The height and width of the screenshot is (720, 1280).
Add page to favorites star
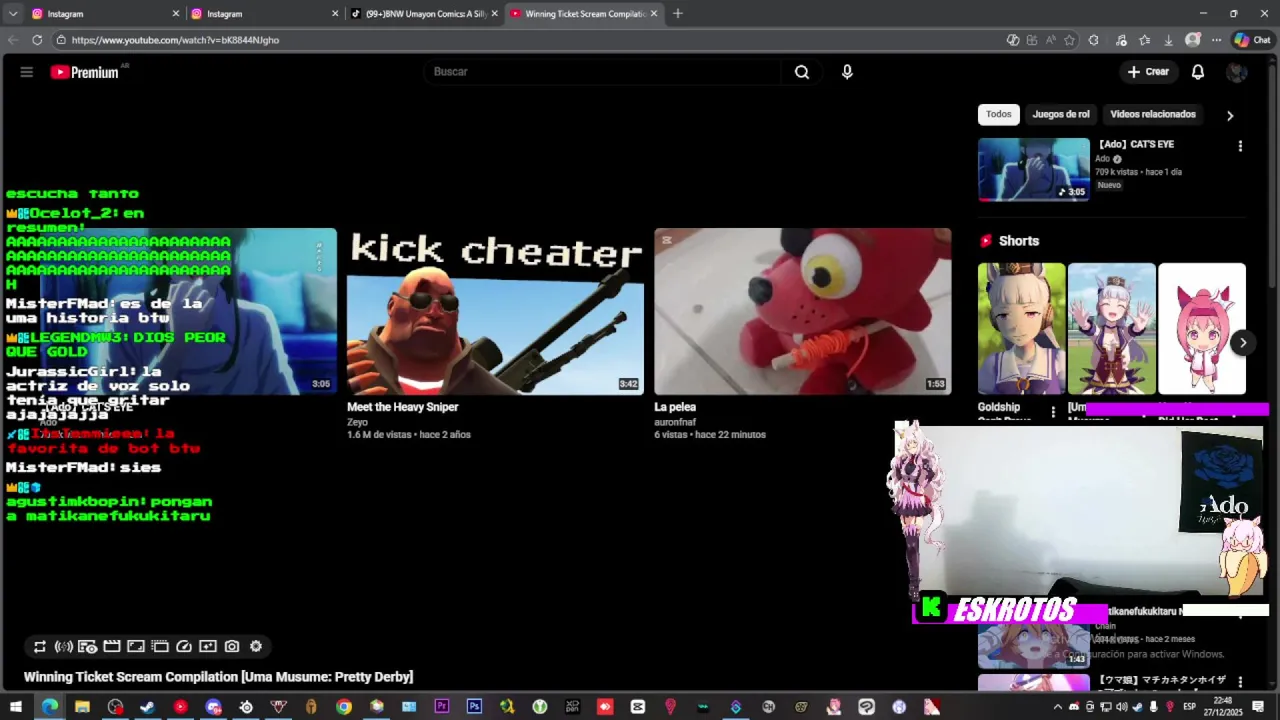(x=1069, y=40)
